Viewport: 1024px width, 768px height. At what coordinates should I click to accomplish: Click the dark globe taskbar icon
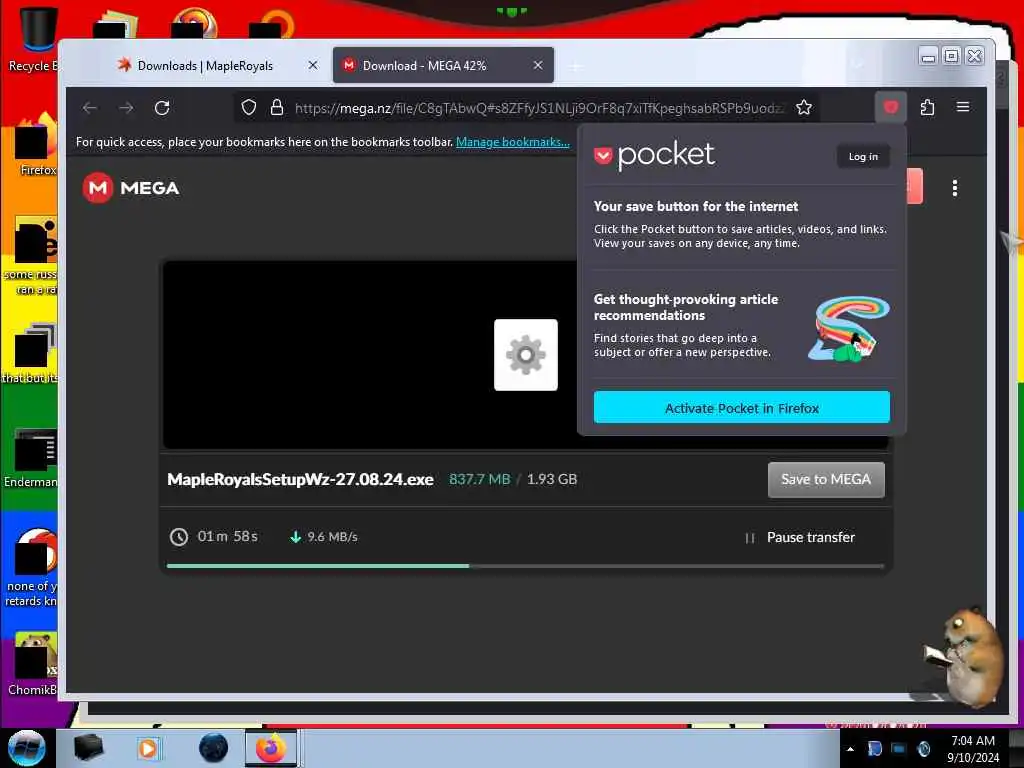click(x=214, y=748)
